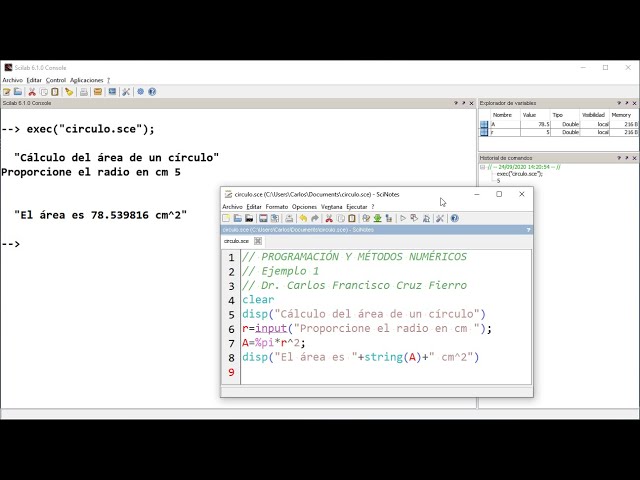This screenshot has height=480, width=640.
Task: Open SciNotes help question mark icon
Action: 455,218
